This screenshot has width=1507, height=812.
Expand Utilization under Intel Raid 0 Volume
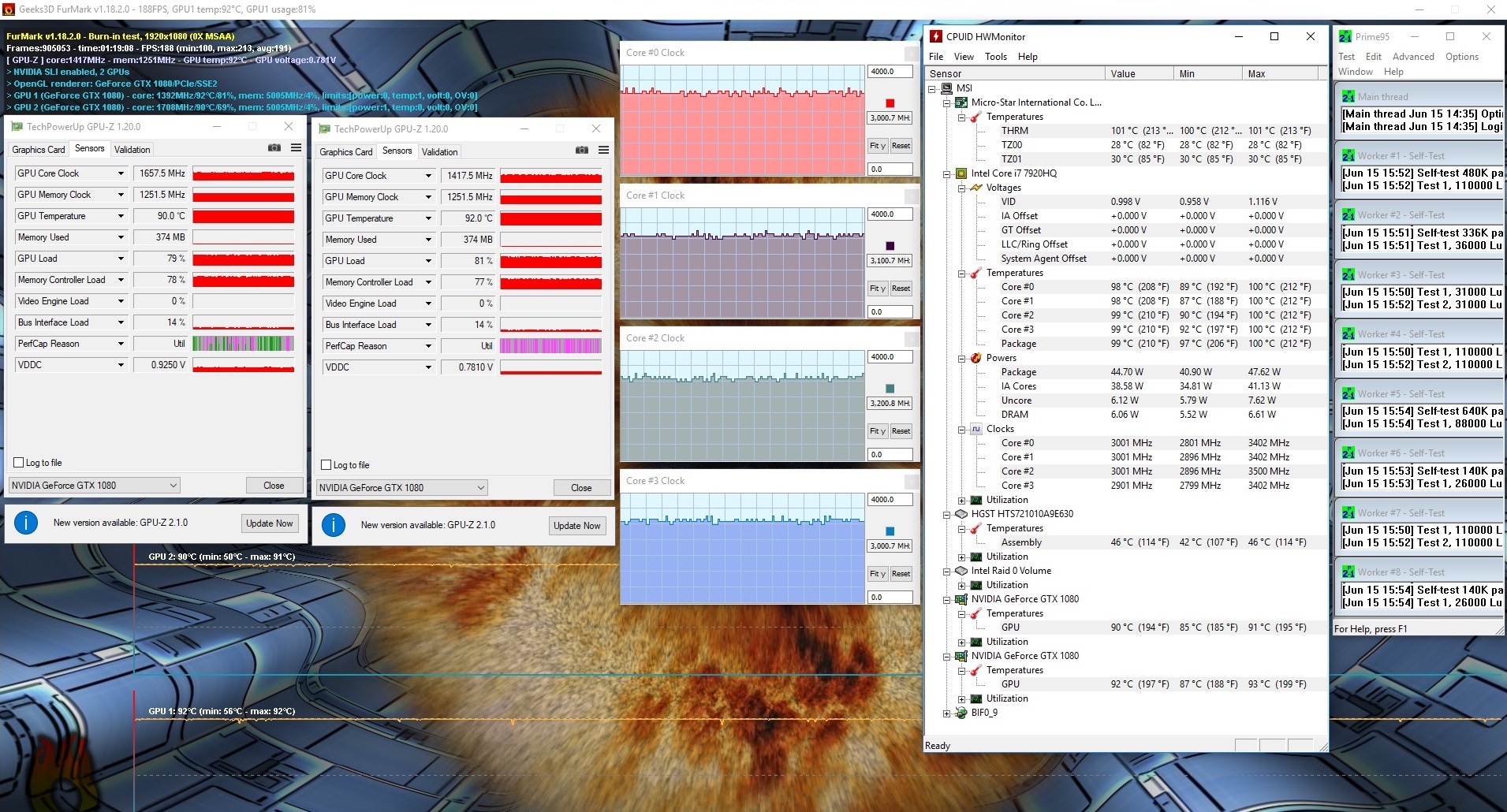tap(962, 585)
